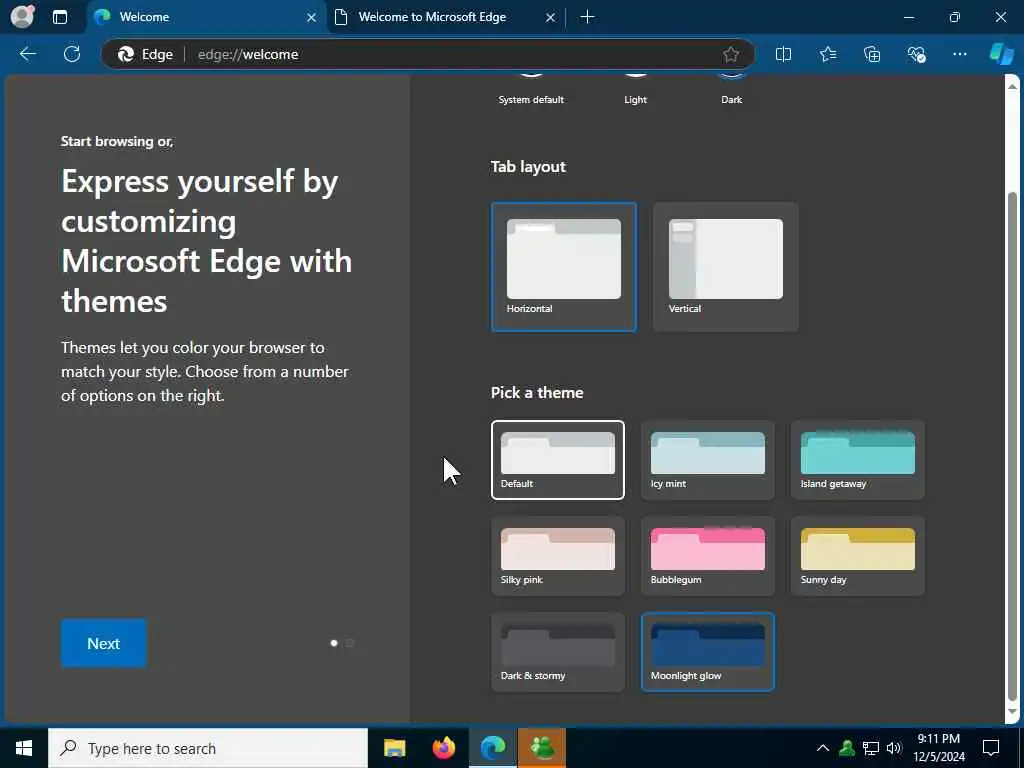Open network status tray icon
1024x768 pixels.
[871, 748]
